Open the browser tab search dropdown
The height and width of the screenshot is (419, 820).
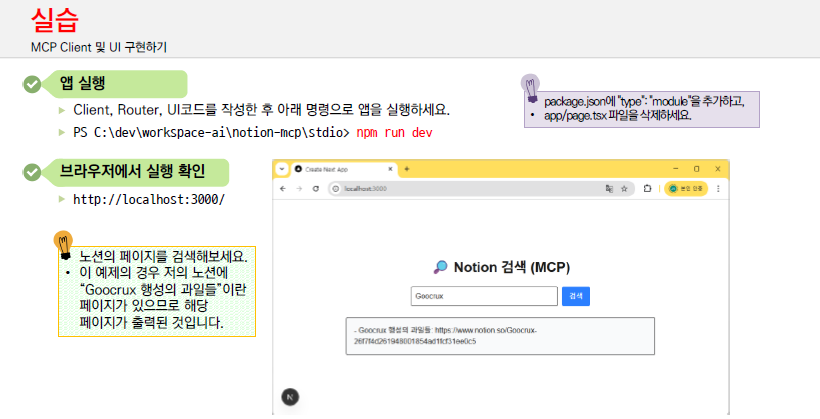(x=282, y=169)
